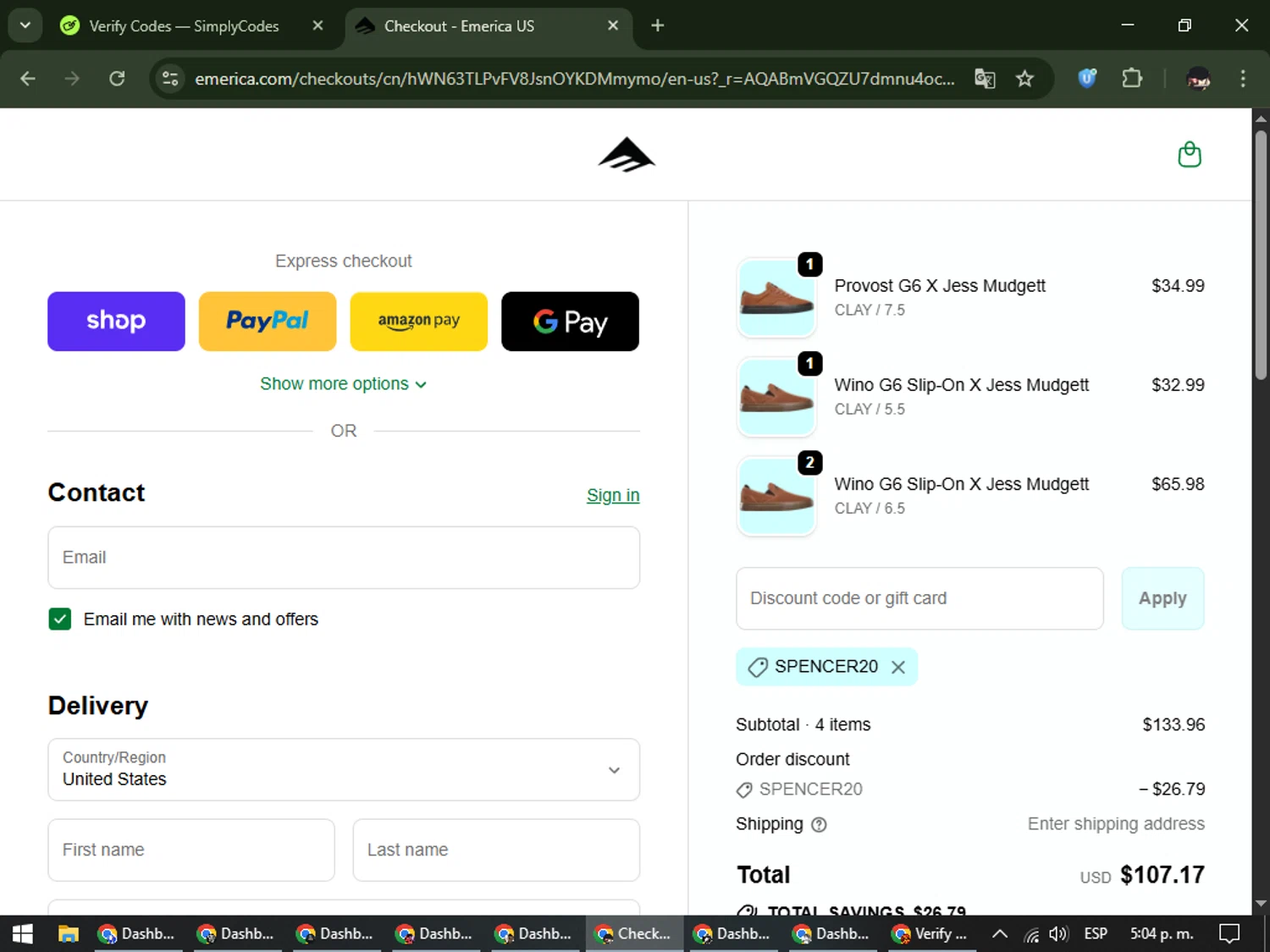Image resolution: width=1270 pixels, height=952 pixels.
Task: Open the volume speaker tray icon
Action: click(1058, 933)
